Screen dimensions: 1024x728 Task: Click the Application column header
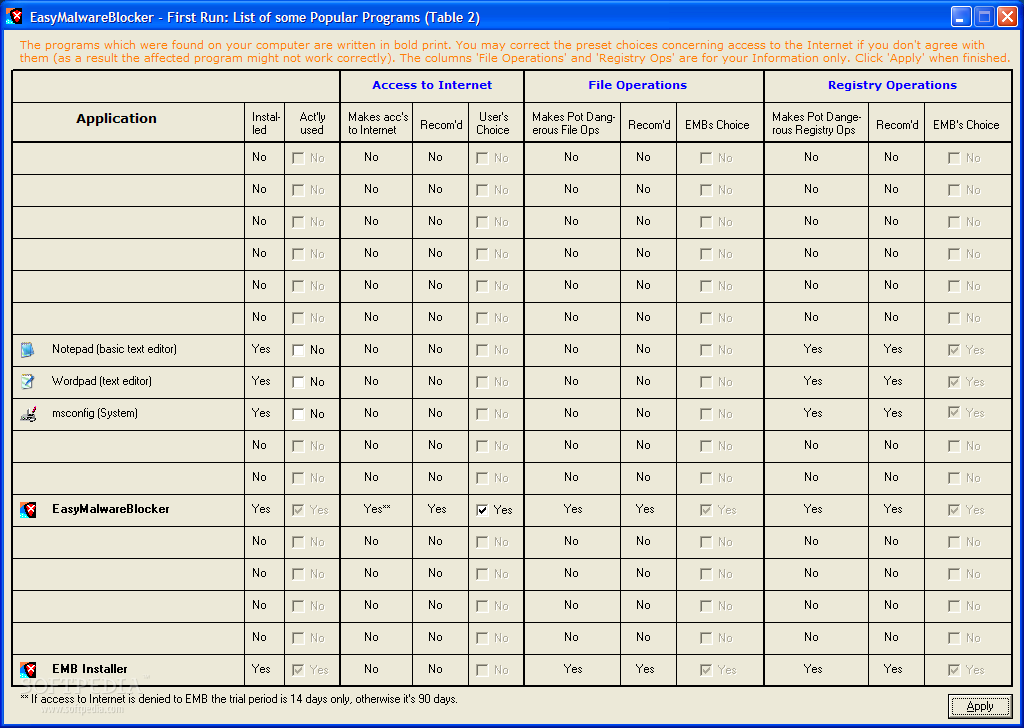[x=116, y=118]
